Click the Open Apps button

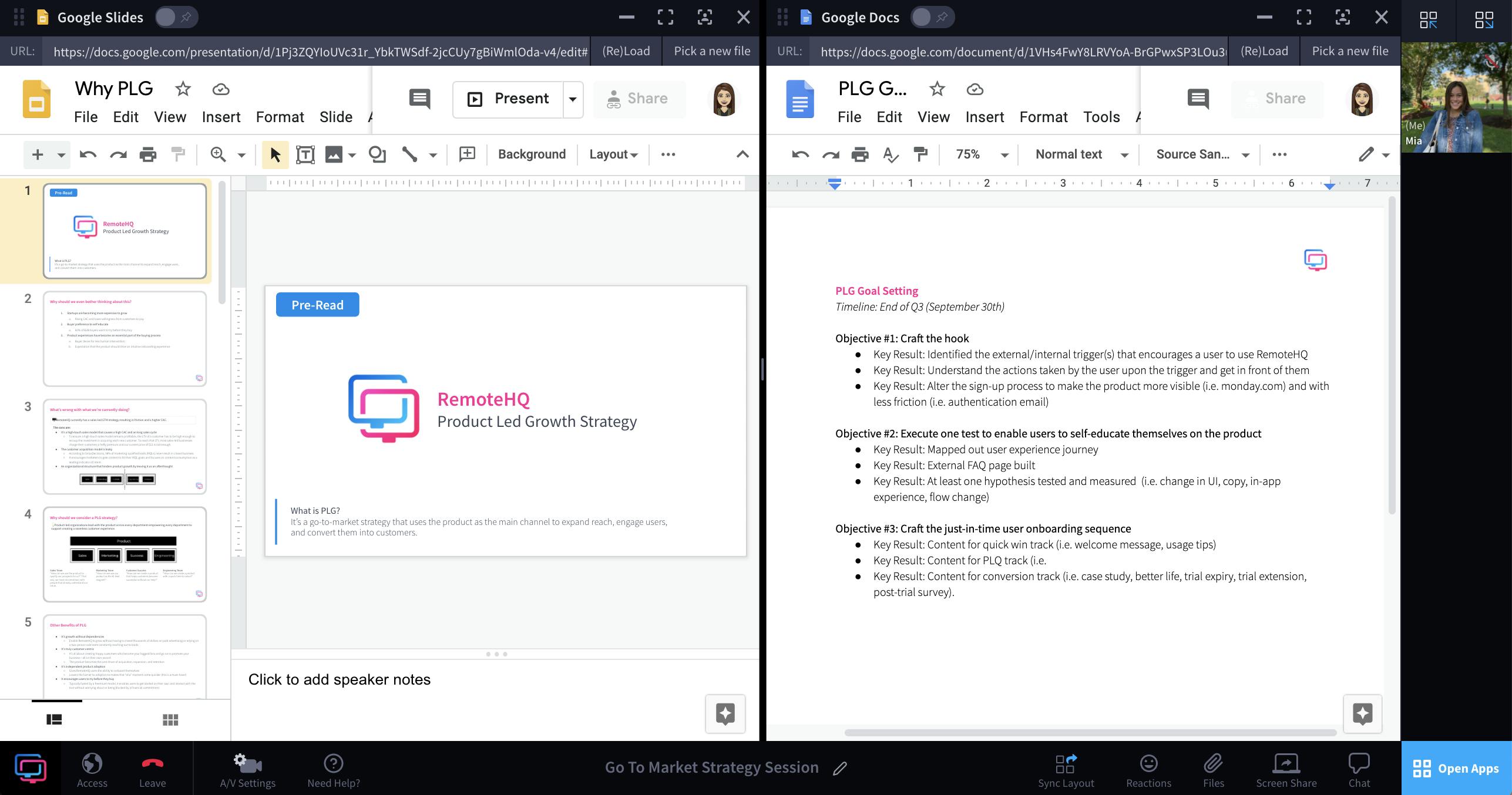point(1456,768)
